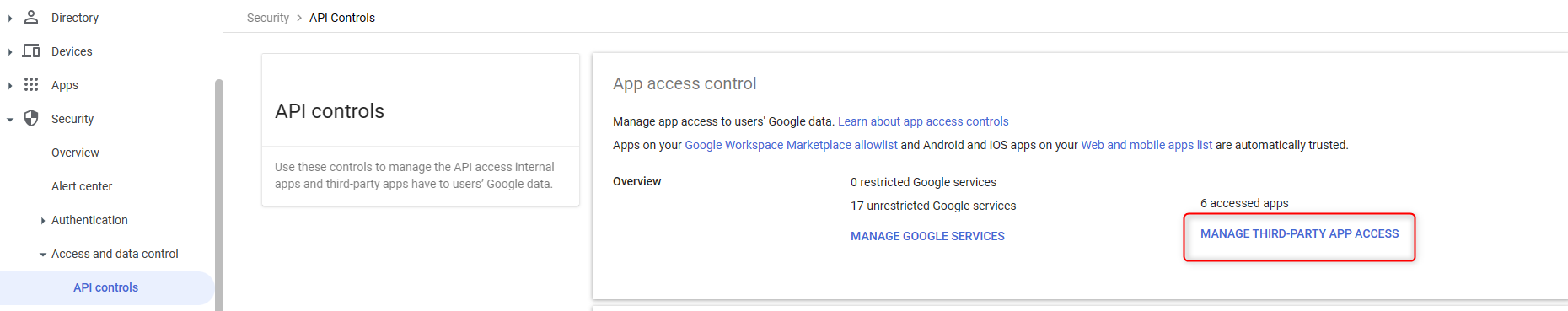Click the Security shield icon

[31, 118]
